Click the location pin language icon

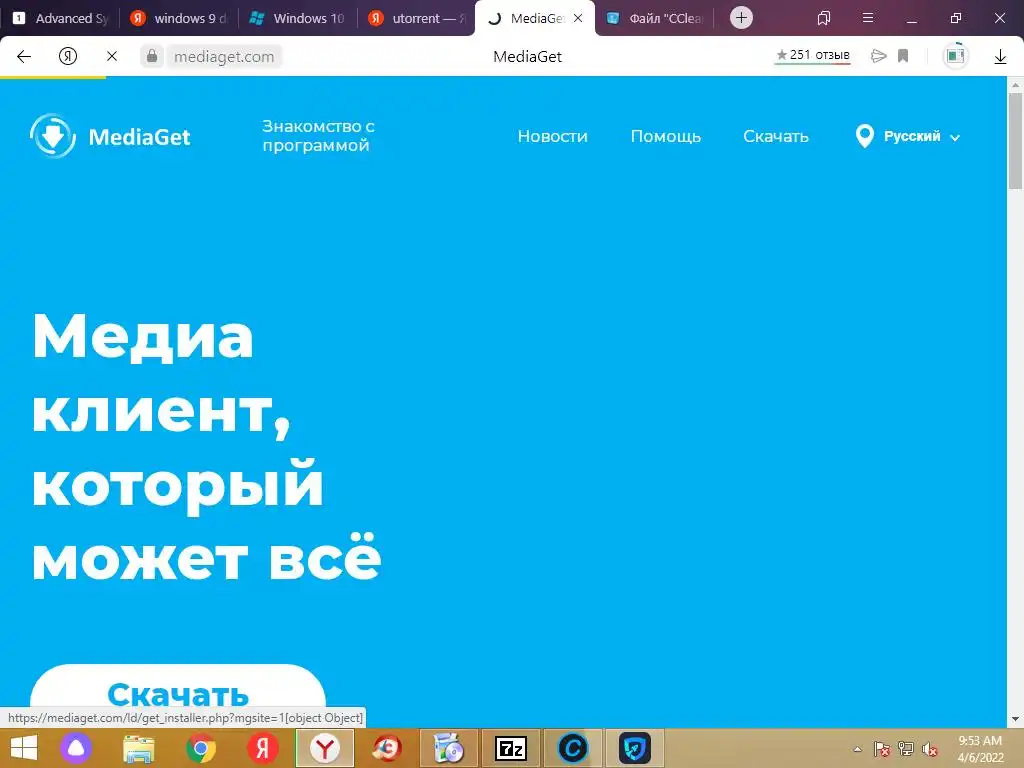point(865,136)
